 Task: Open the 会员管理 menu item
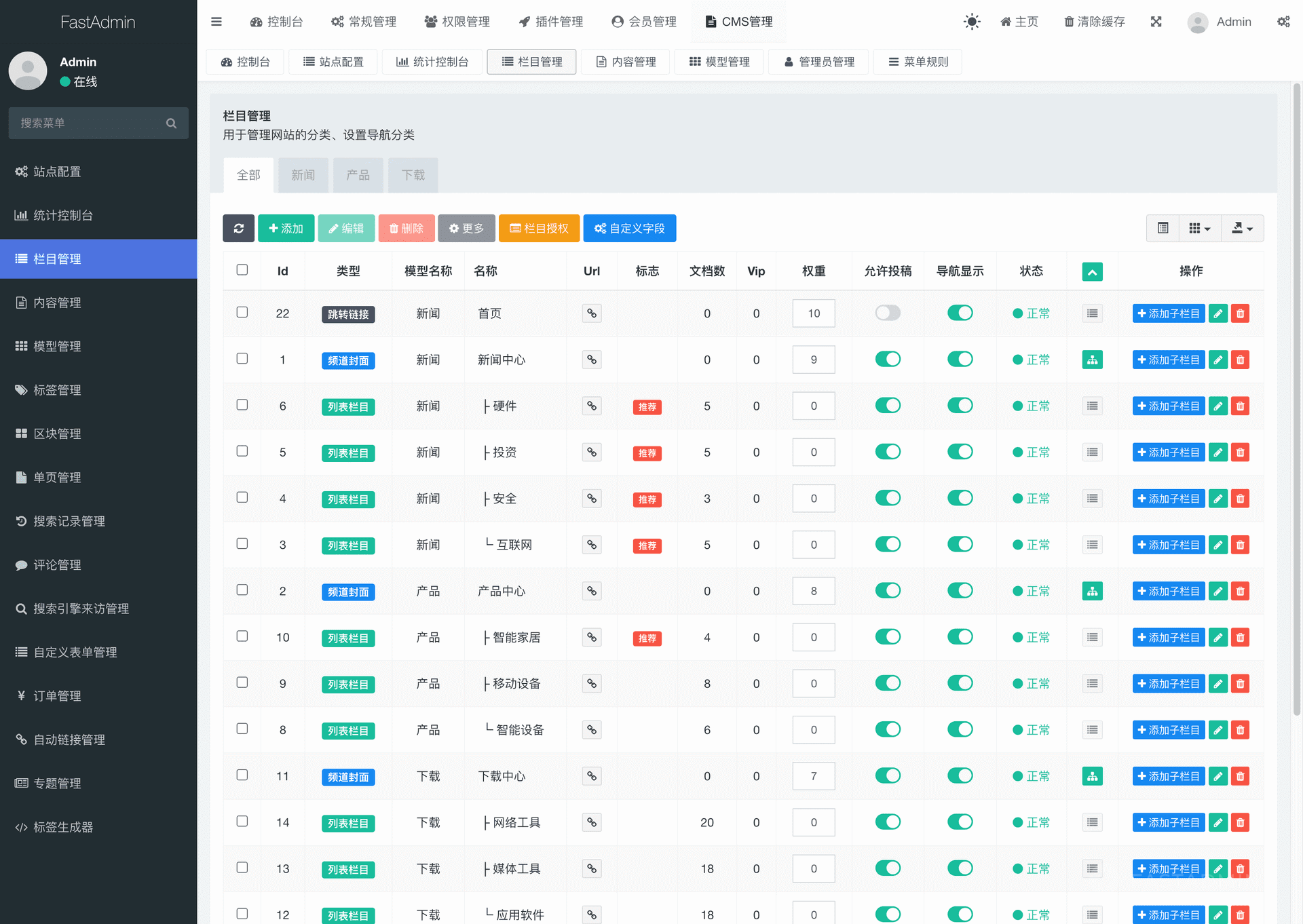(x=643, y=21)
